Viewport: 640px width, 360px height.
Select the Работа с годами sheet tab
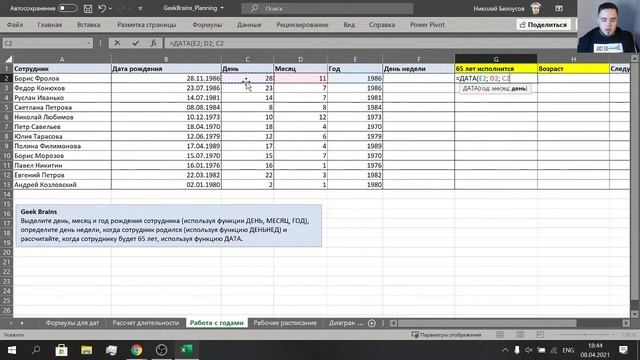(217, 323)
